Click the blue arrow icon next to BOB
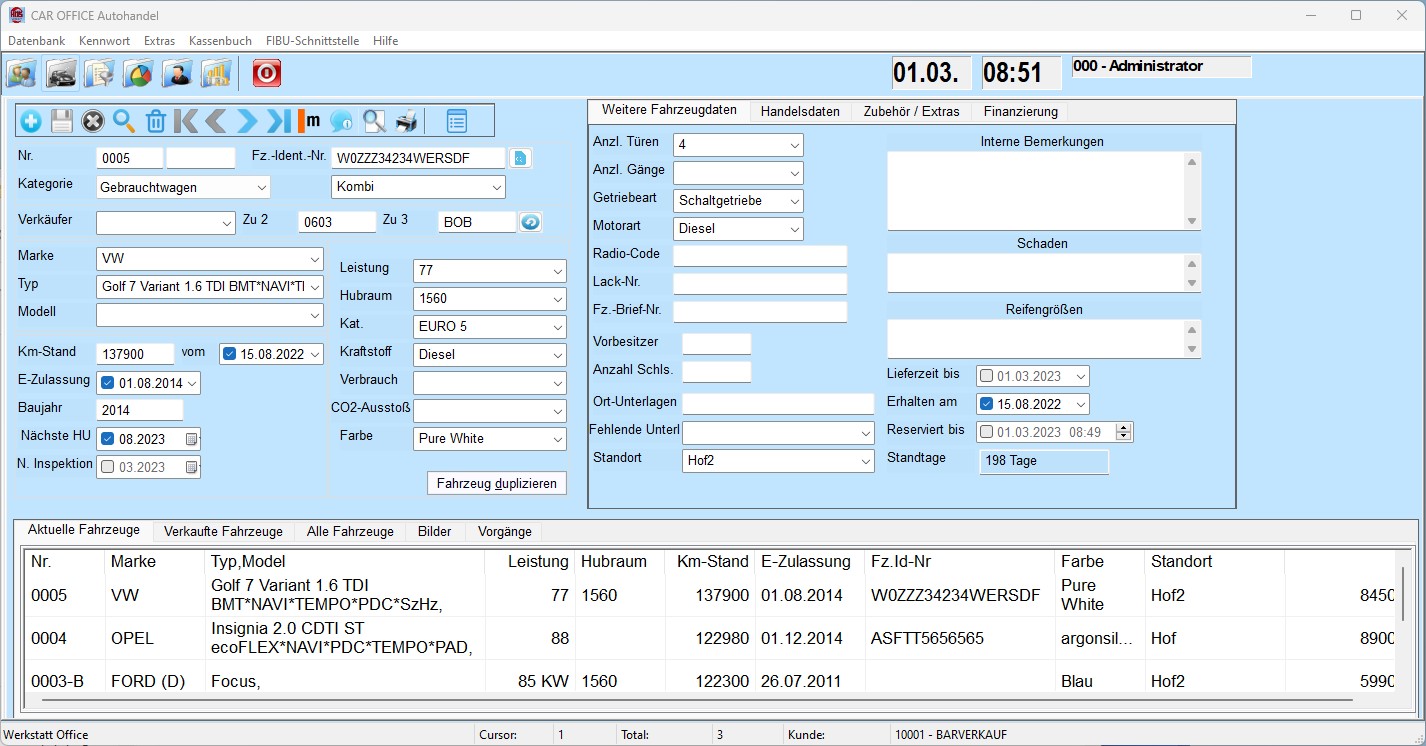Screen dimensions: 1426x746 [x=530, y=222]
